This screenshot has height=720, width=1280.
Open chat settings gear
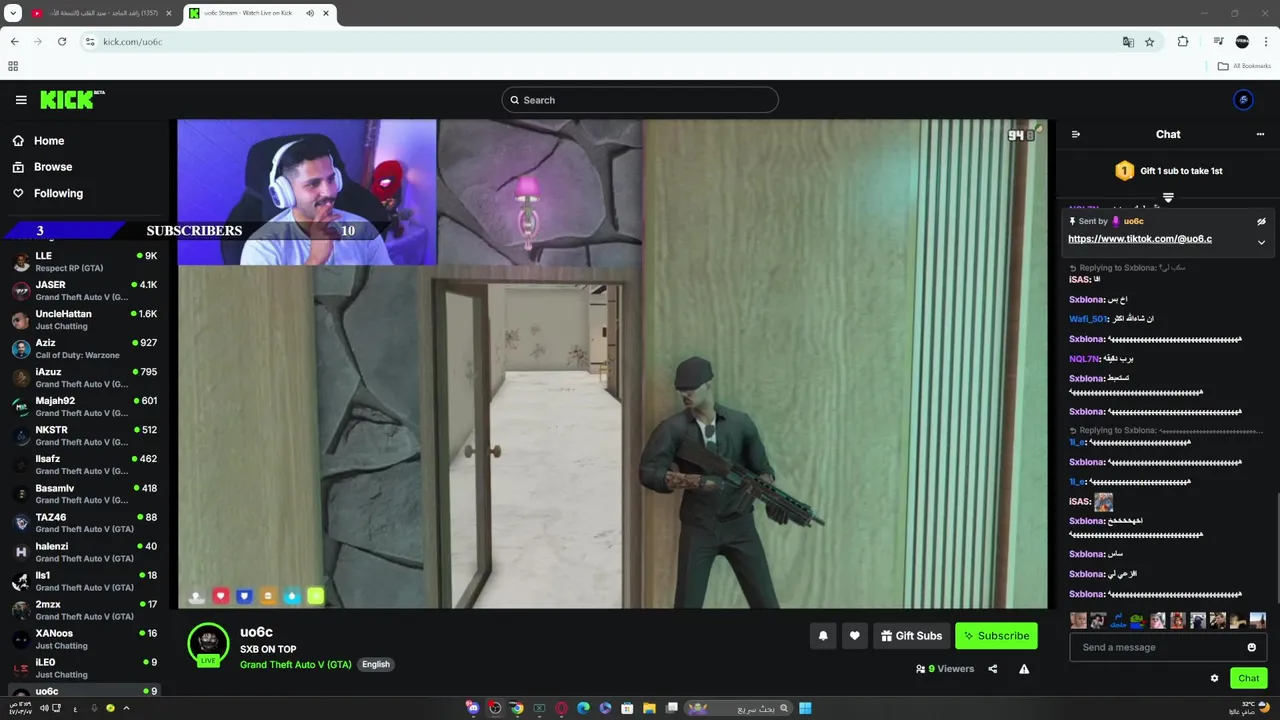1215,678
